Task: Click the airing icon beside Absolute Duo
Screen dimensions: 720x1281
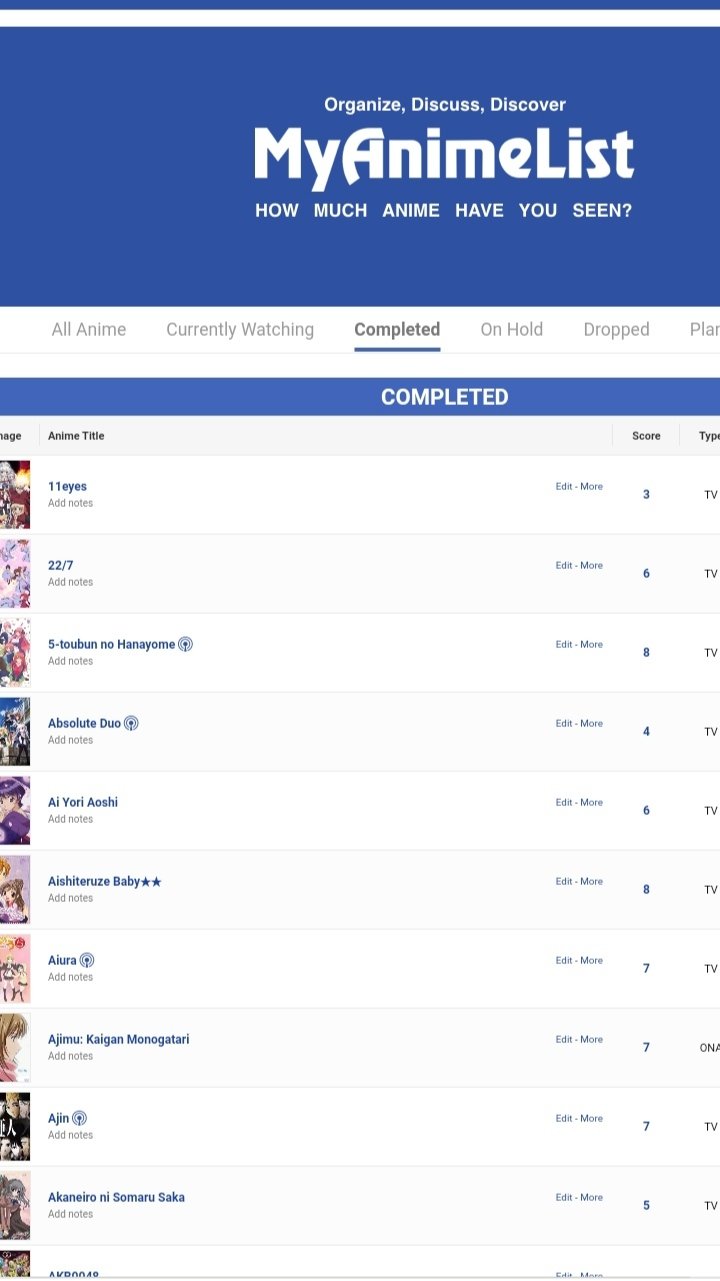Action: click(131, 723)
